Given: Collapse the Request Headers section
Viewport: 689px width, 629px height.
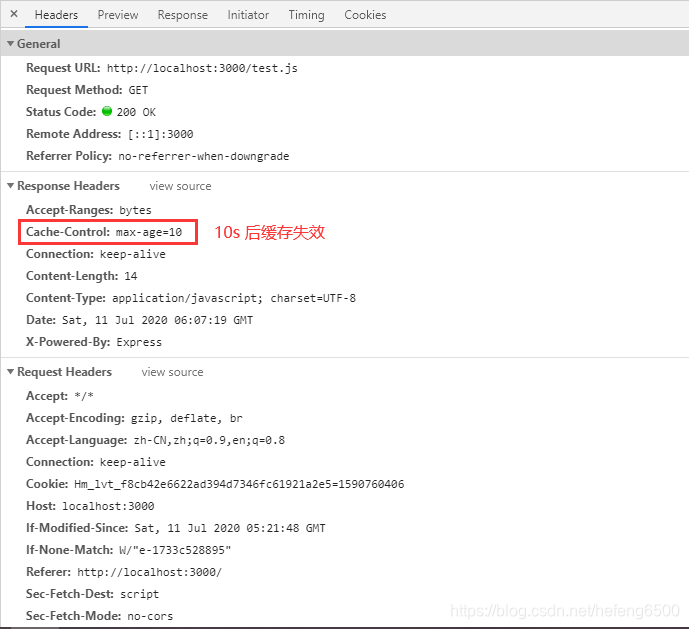Looking at the screenshot, I should [x=11, y=372].
